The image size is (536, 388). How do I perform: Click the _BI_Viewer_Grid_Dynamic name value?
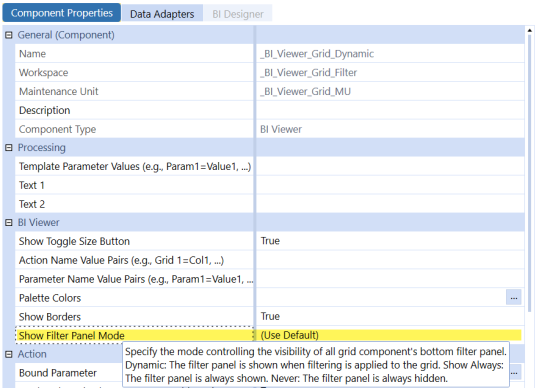click(x=317, y=54)
